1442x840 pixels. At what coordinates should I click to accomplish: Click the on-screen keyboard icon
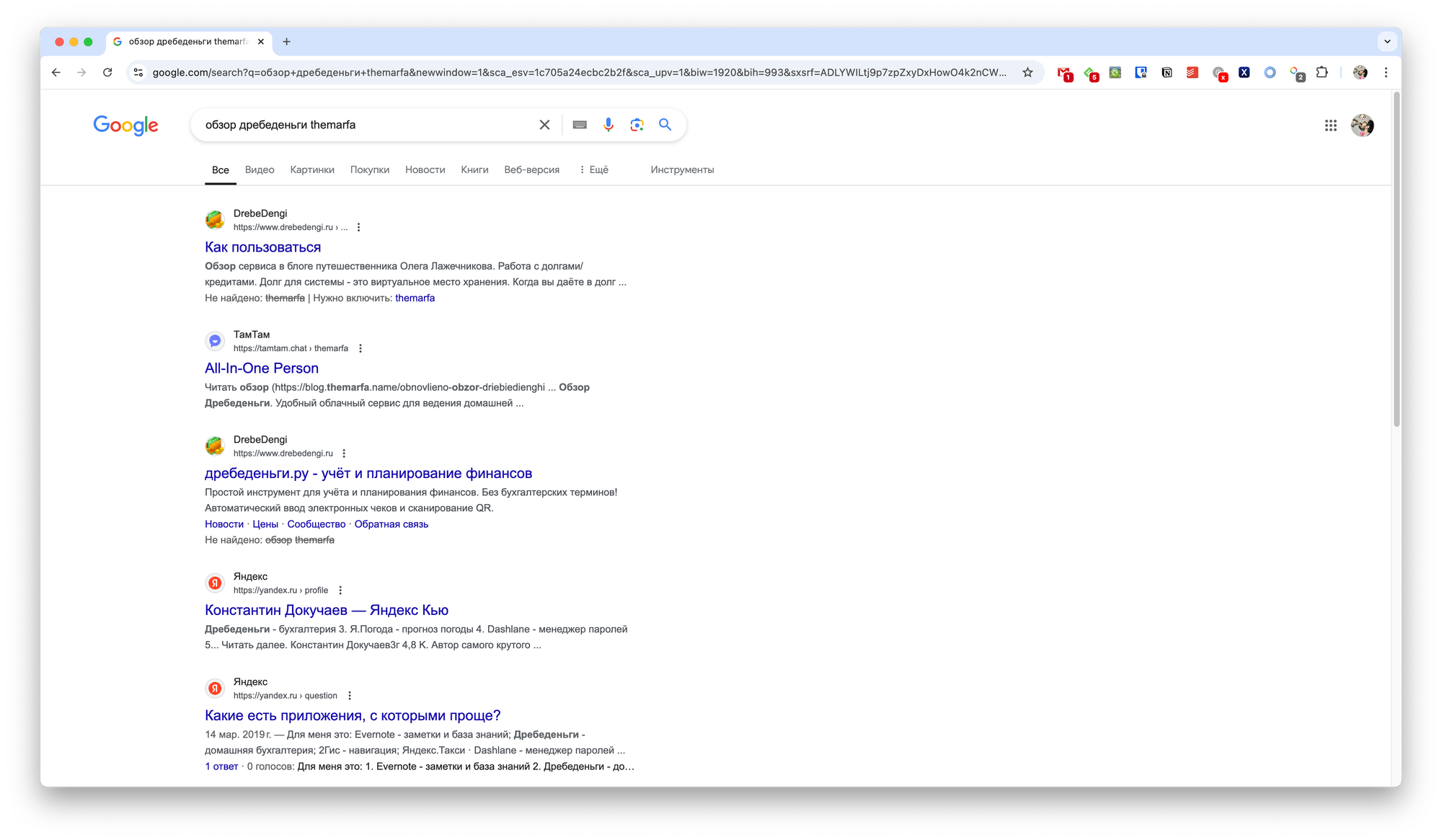click(580, 125)
